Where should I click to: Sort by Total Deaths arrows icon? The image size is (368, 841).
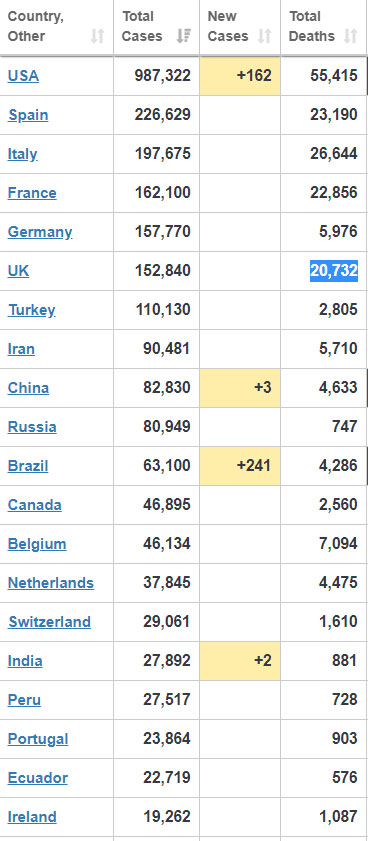pos(351,36)
